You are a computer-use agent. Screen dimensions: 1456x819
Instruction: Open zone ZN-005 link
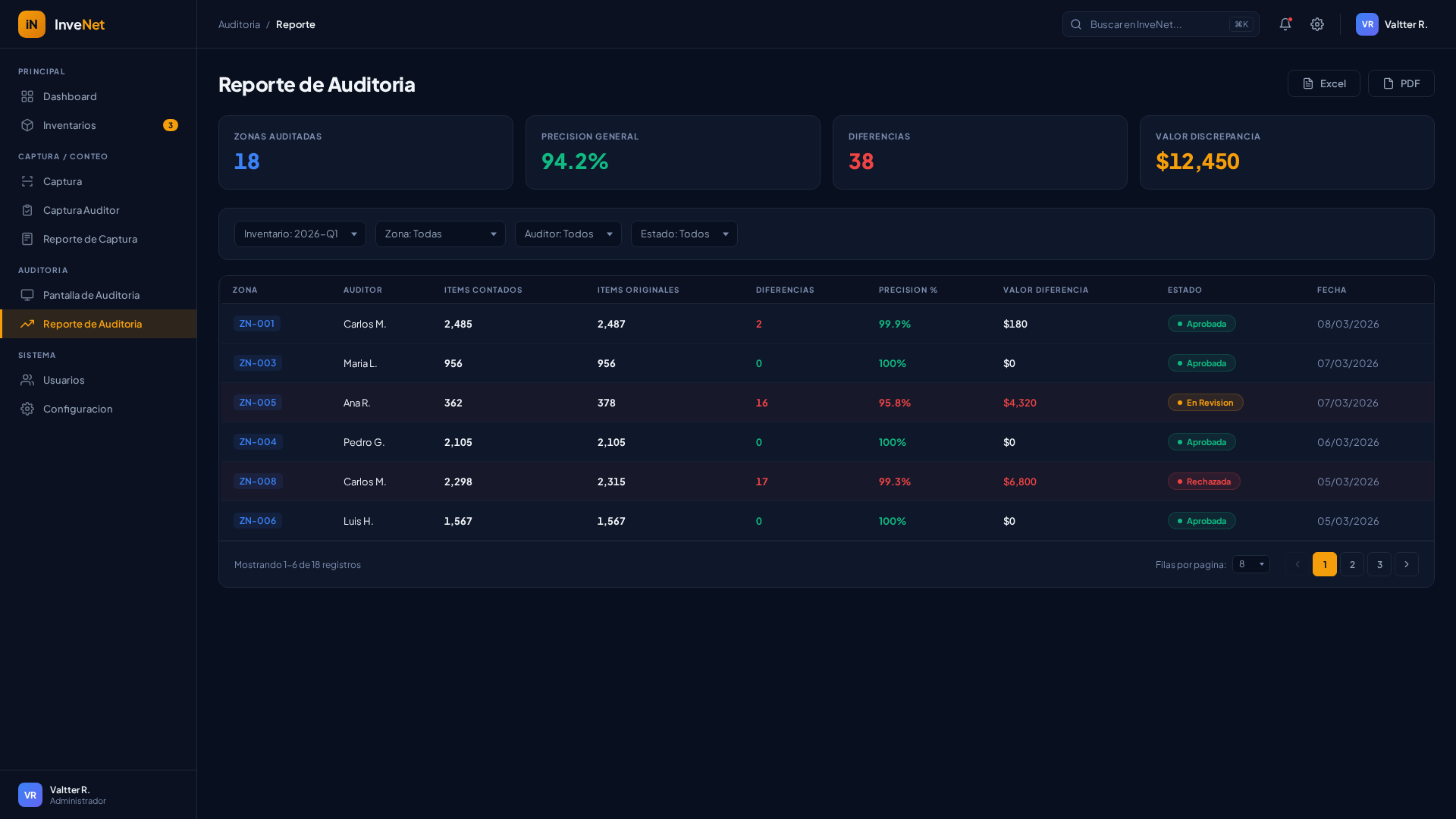[257, 403]
